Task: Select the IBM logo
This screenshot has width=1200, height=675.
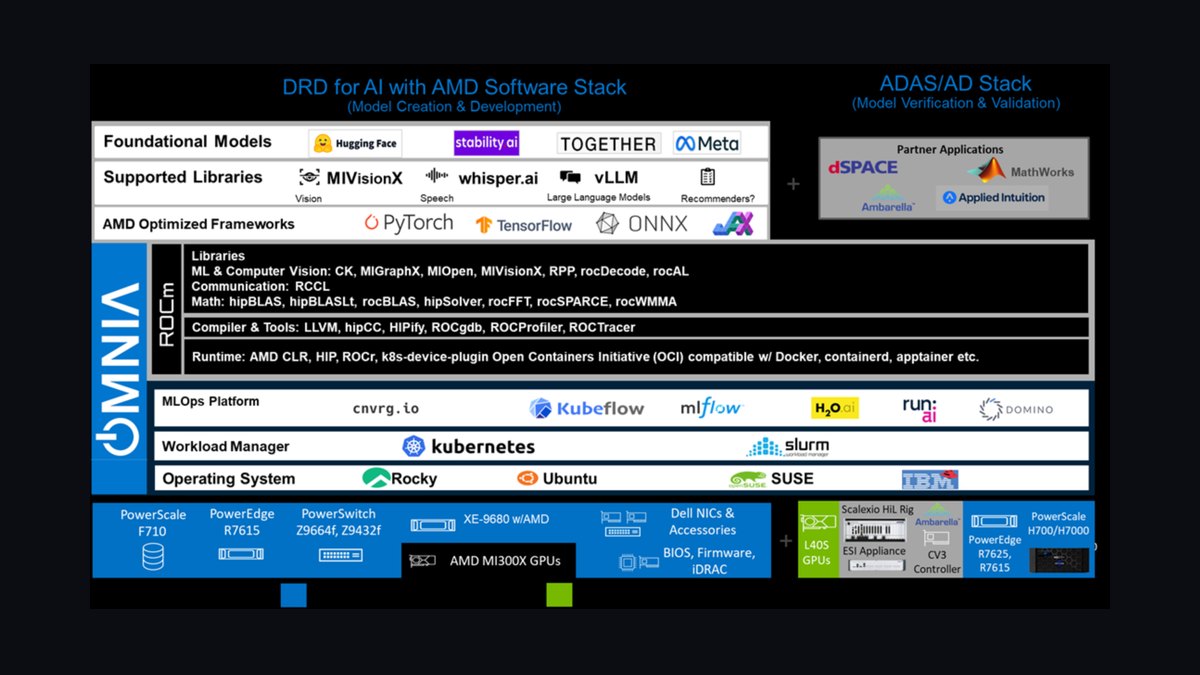Action: coord(930,479)
